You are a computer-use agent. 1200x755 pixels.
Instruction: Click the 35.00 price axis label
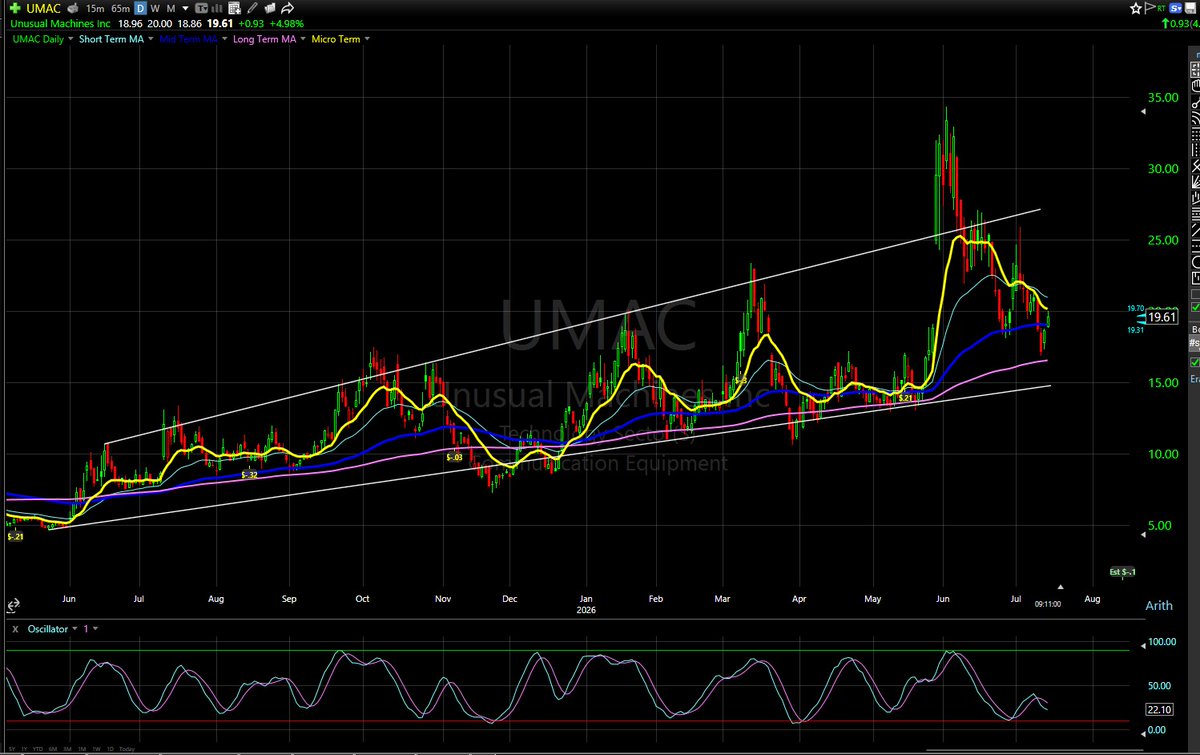(1161, 98)
